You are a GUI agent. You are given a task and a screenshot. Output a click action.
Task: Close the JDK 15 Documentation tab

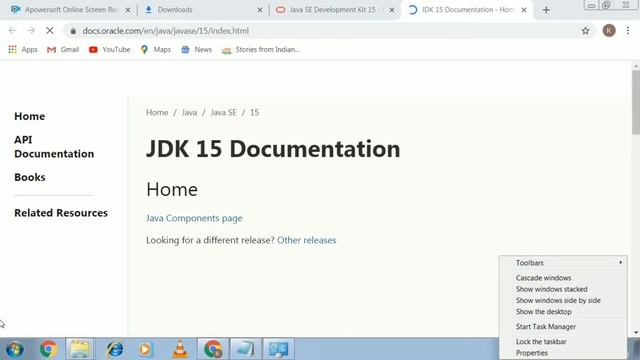[524, 10]
